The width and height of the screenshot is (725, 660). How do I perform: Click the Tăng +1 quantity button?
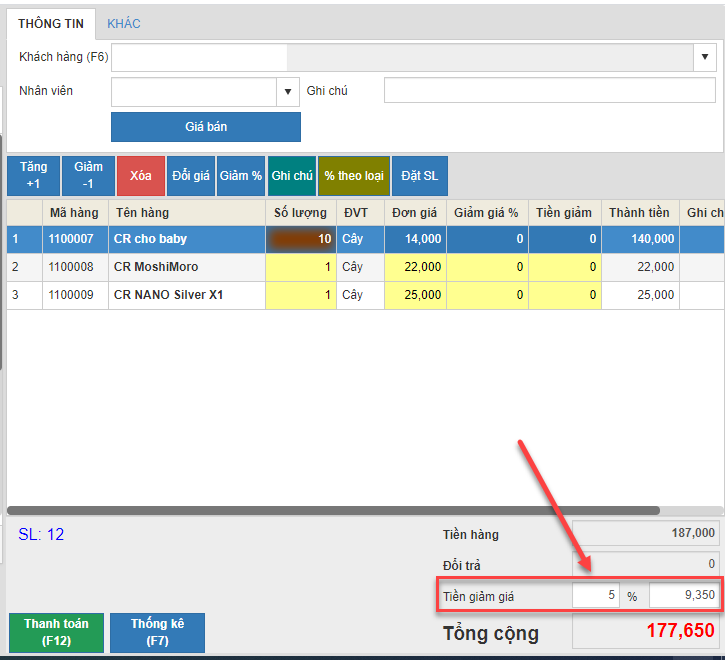(33, 176)
